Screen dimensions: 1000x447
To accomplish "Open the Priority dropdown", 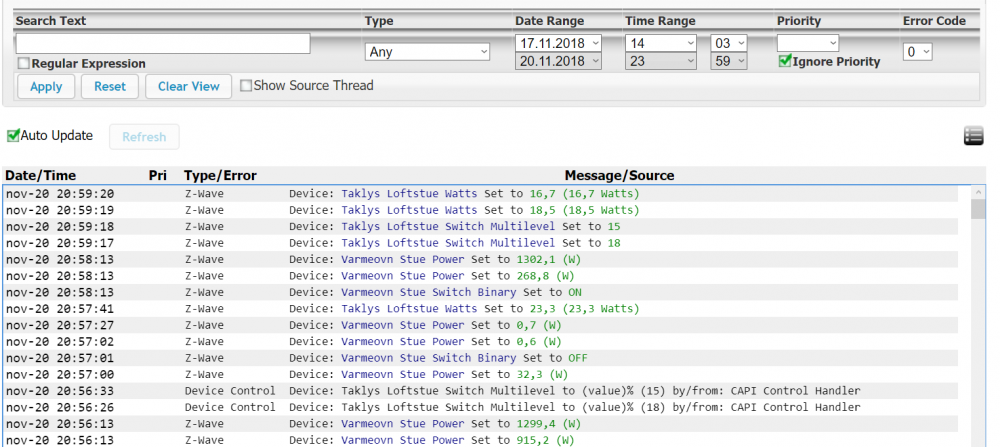I will (807, 43).
